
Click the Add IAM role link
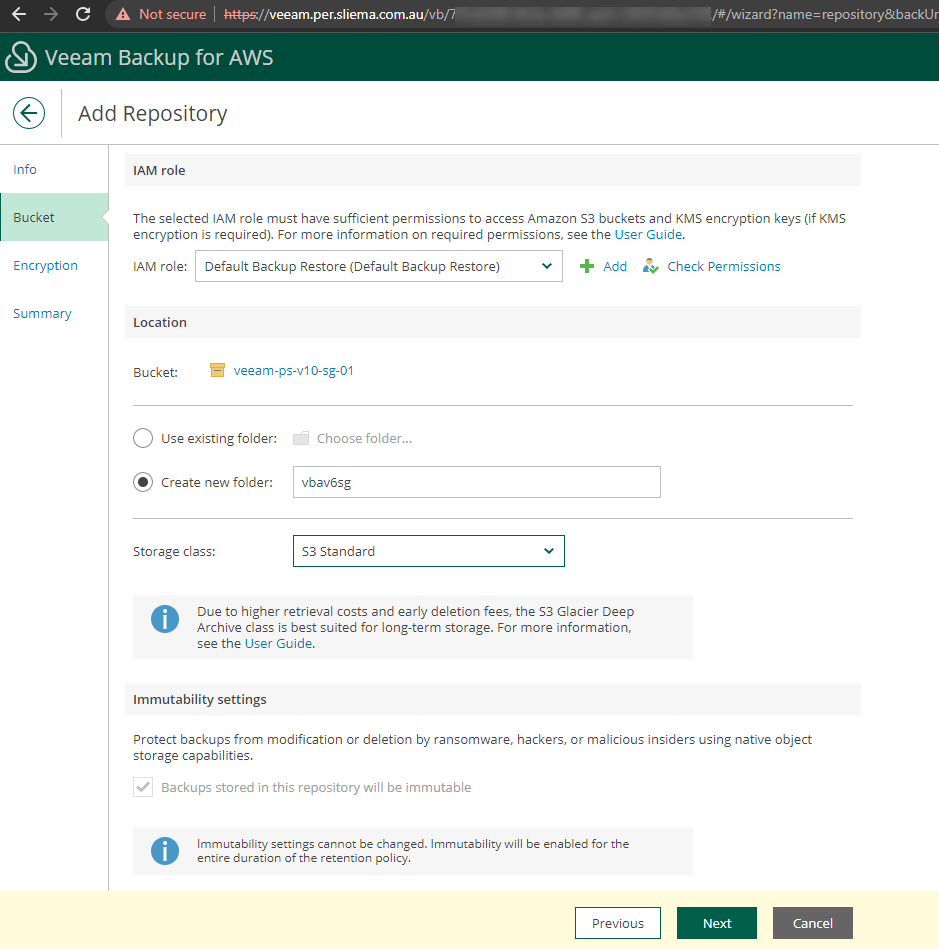pyautogui.click(x=614, y=266)
